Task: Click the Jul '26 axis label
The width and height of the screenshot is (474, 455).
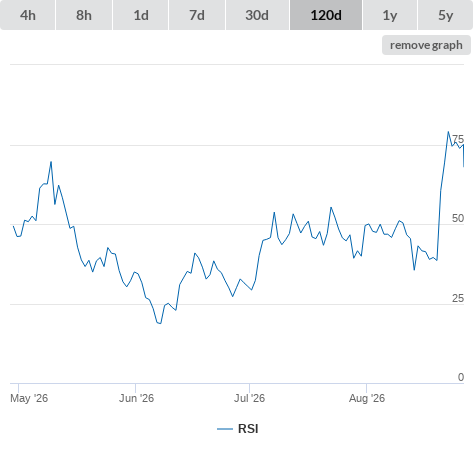Action: 249,398
